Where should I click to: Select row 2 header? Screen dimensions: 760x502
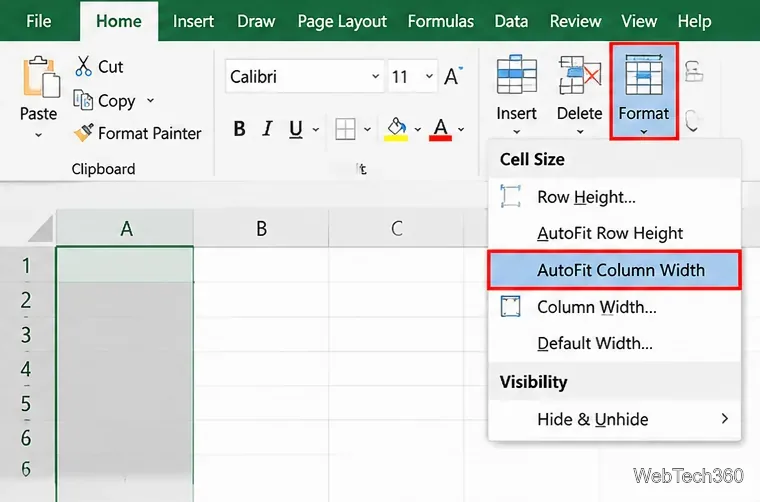[27, 300]
